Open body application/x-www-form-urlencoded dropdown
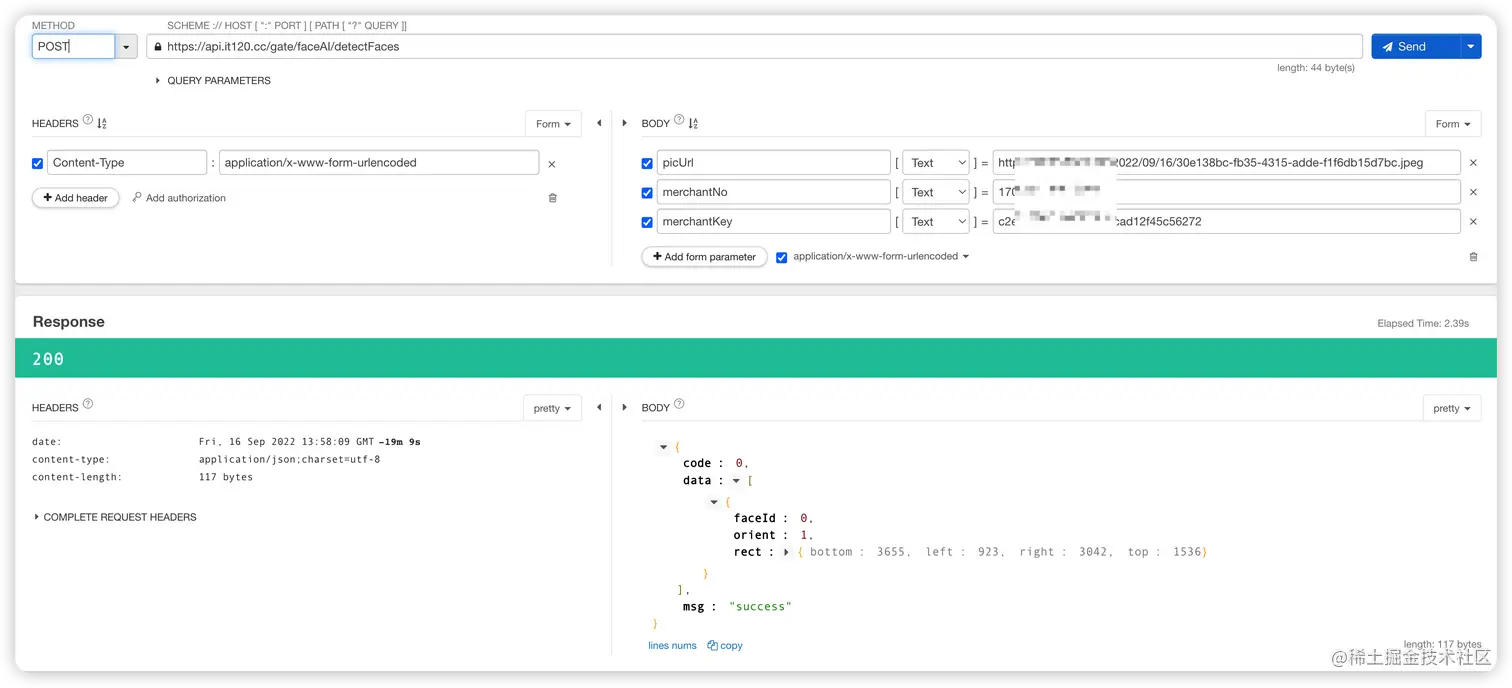 (881, 257)
